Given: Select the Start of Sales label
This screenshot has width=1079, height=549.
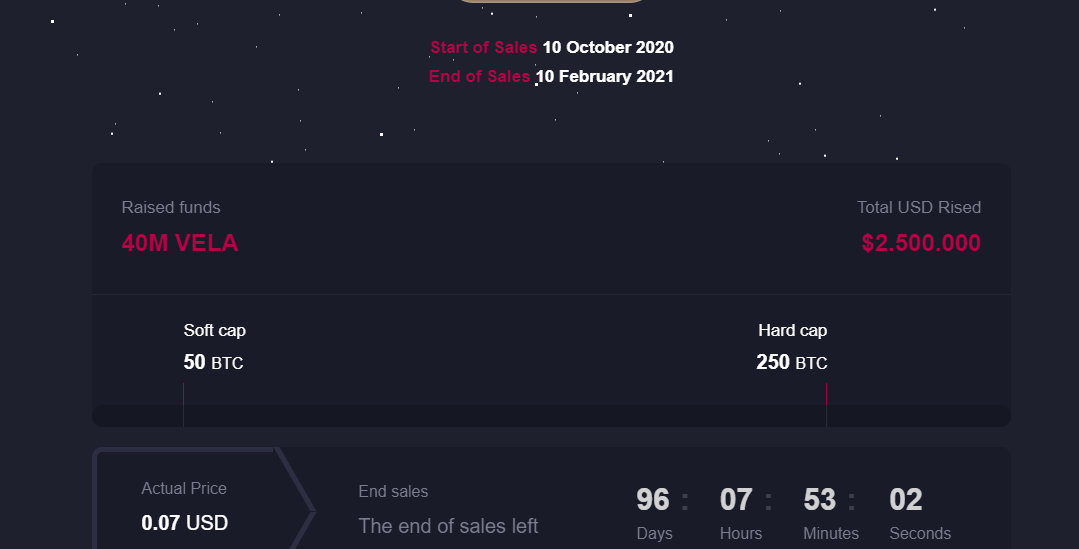Looking at the screenshot, I should tap(483, 47).
